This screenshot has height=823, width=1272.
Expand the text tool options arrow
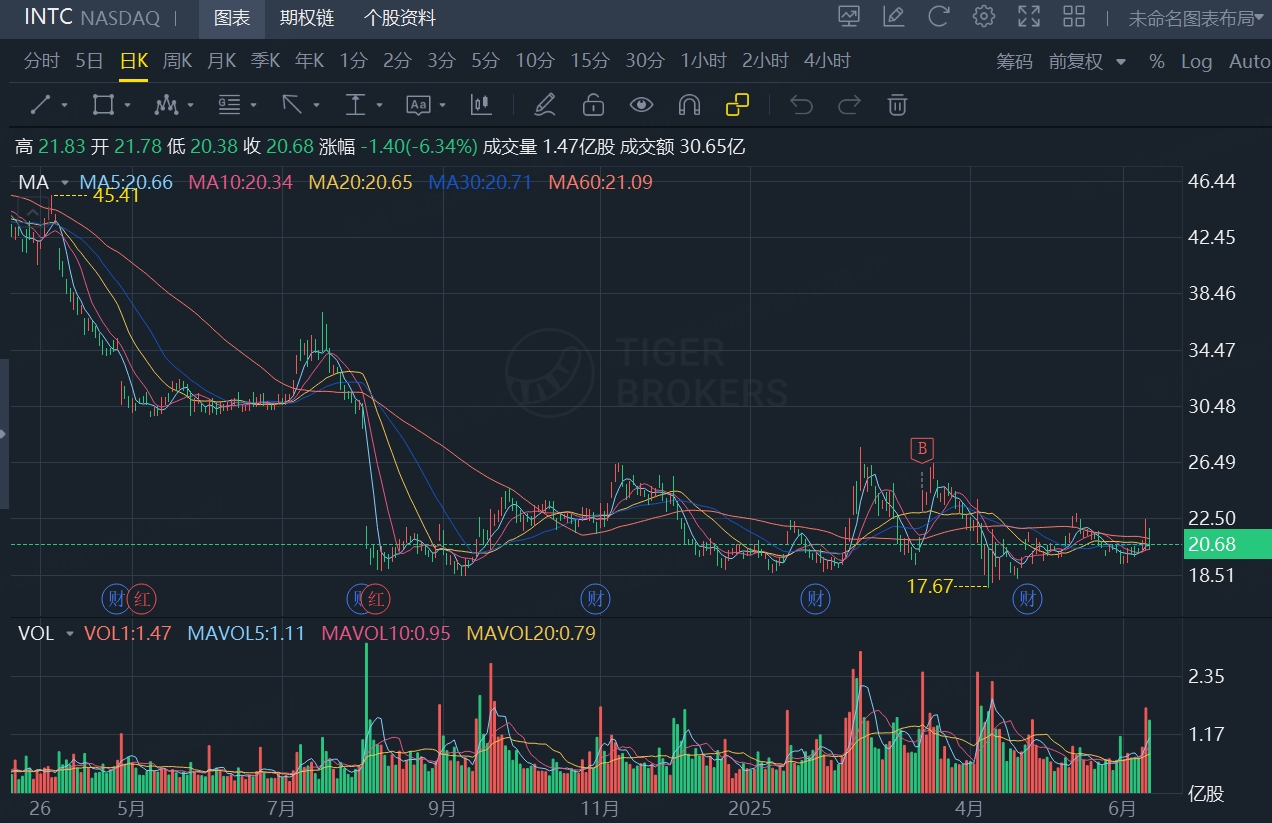pyautogui.click(x=443, y=105)
